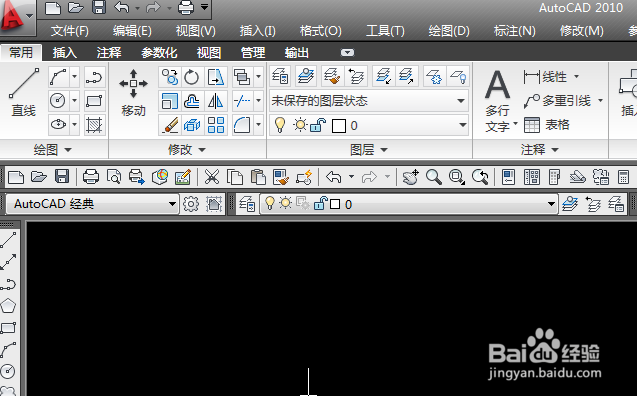Select the Mirror tool icon
The image size is (637, 396).
[215, 101]
